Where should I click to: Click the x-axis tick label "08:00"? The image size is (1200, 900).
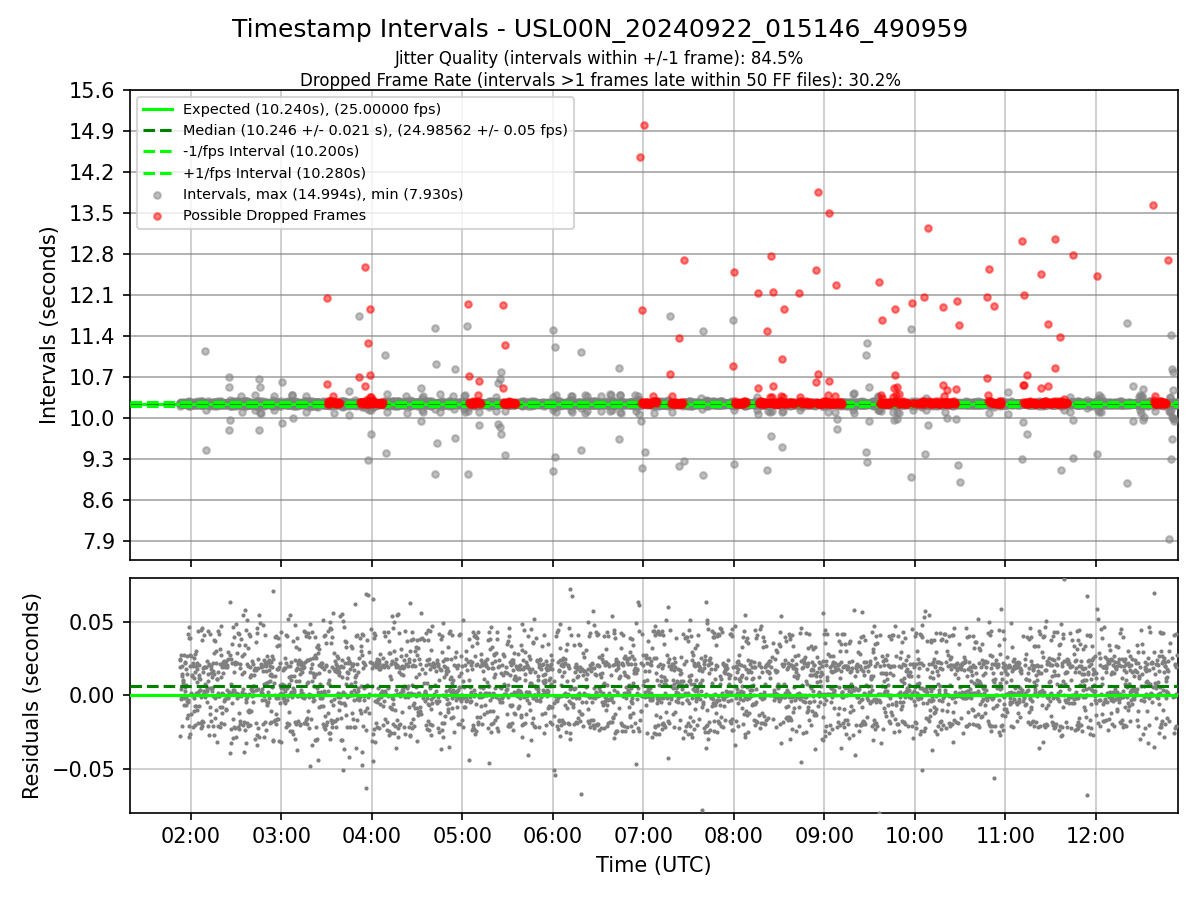pos(734,835)
